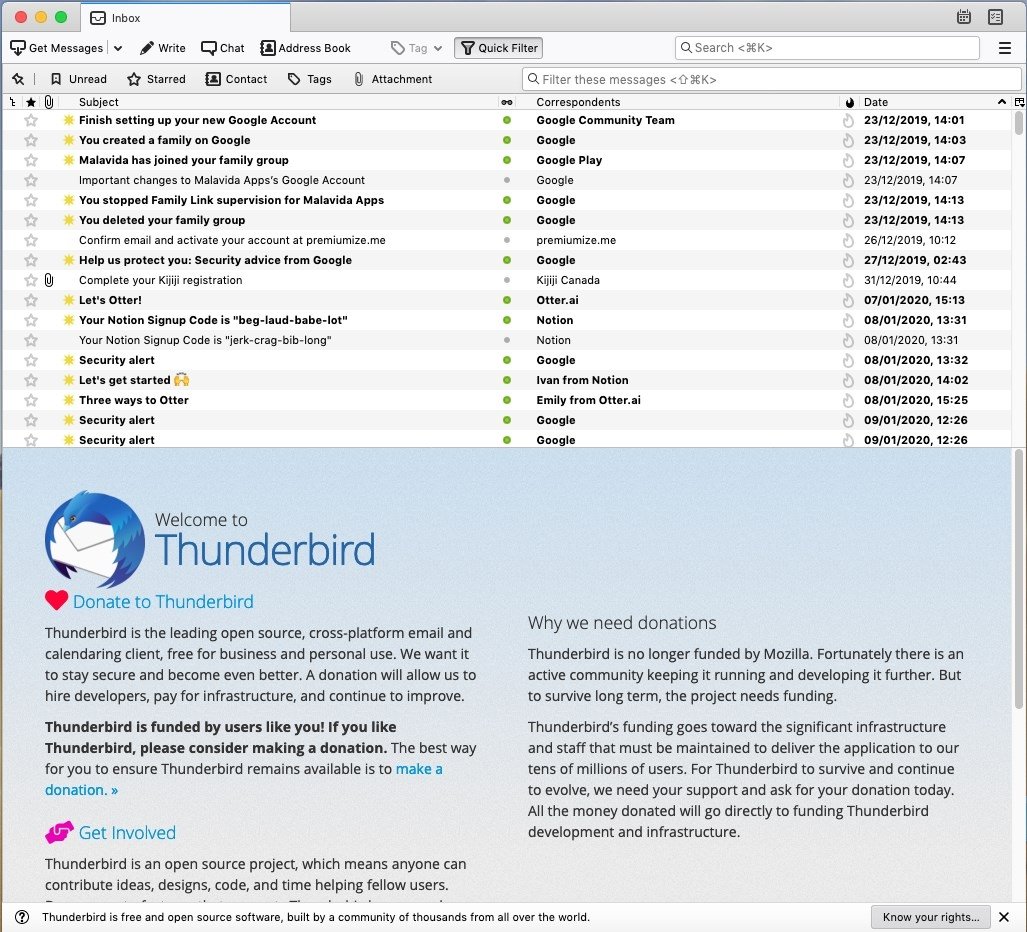
Task: Filter messages with Attachment
Action: pos(393,79)
